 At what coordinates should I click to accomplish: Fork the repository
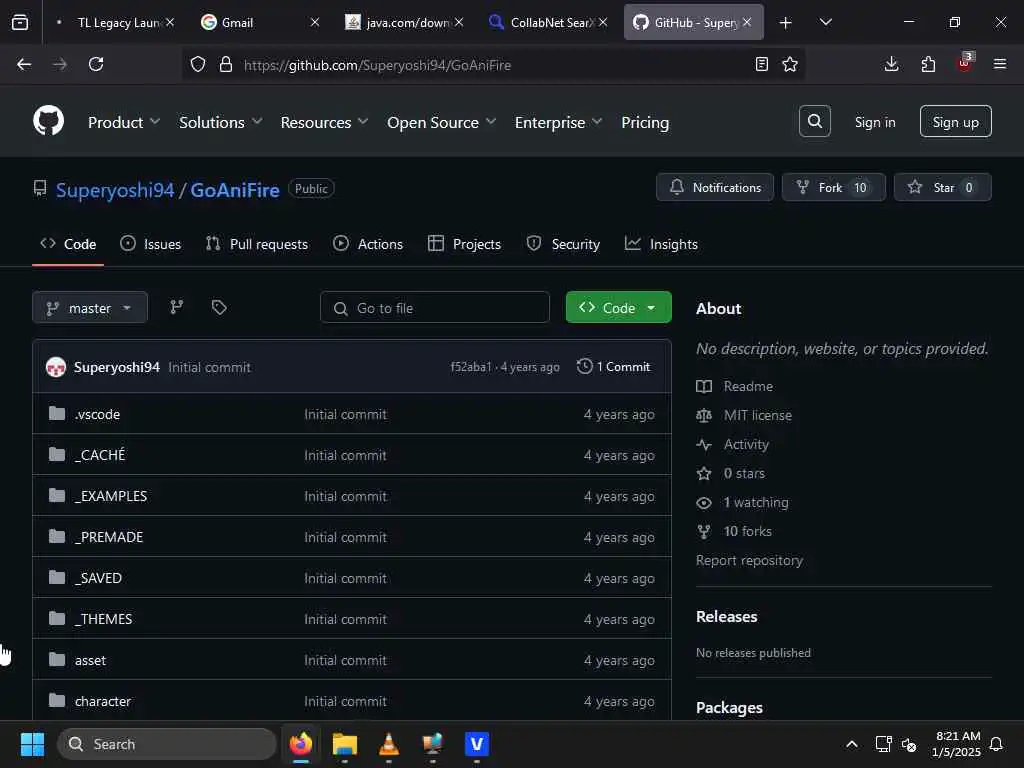[833, 187]
